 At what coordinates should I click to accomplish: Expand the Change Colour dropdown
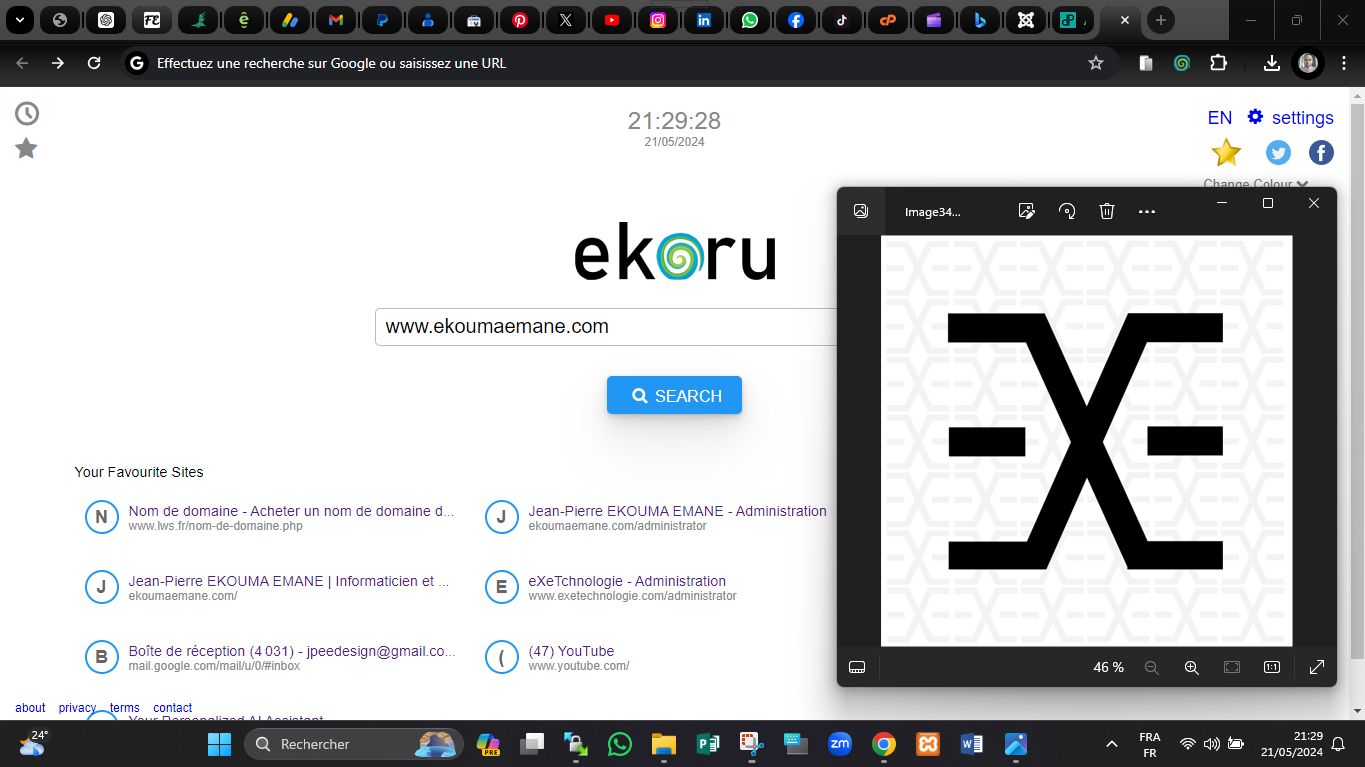1256,184
